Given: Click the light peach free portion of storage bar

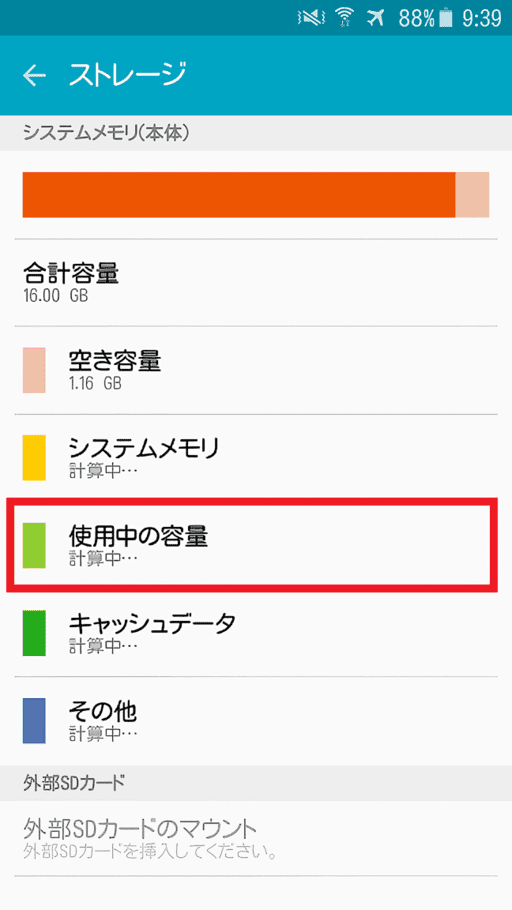Looking at the screenshot, I should tap(472, 194).
